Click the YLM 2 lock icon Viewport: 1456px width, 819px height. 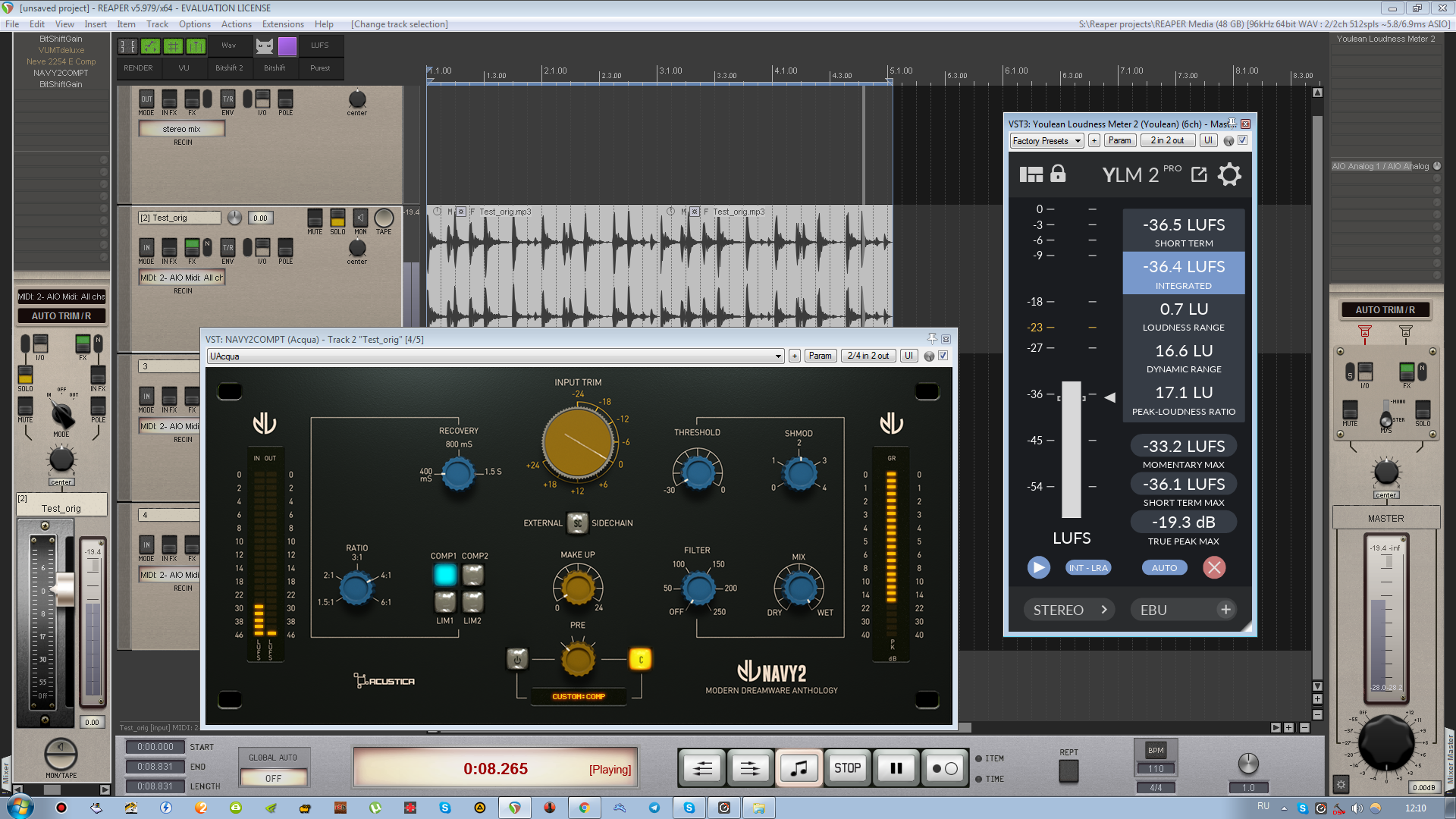pos(1058,174)
